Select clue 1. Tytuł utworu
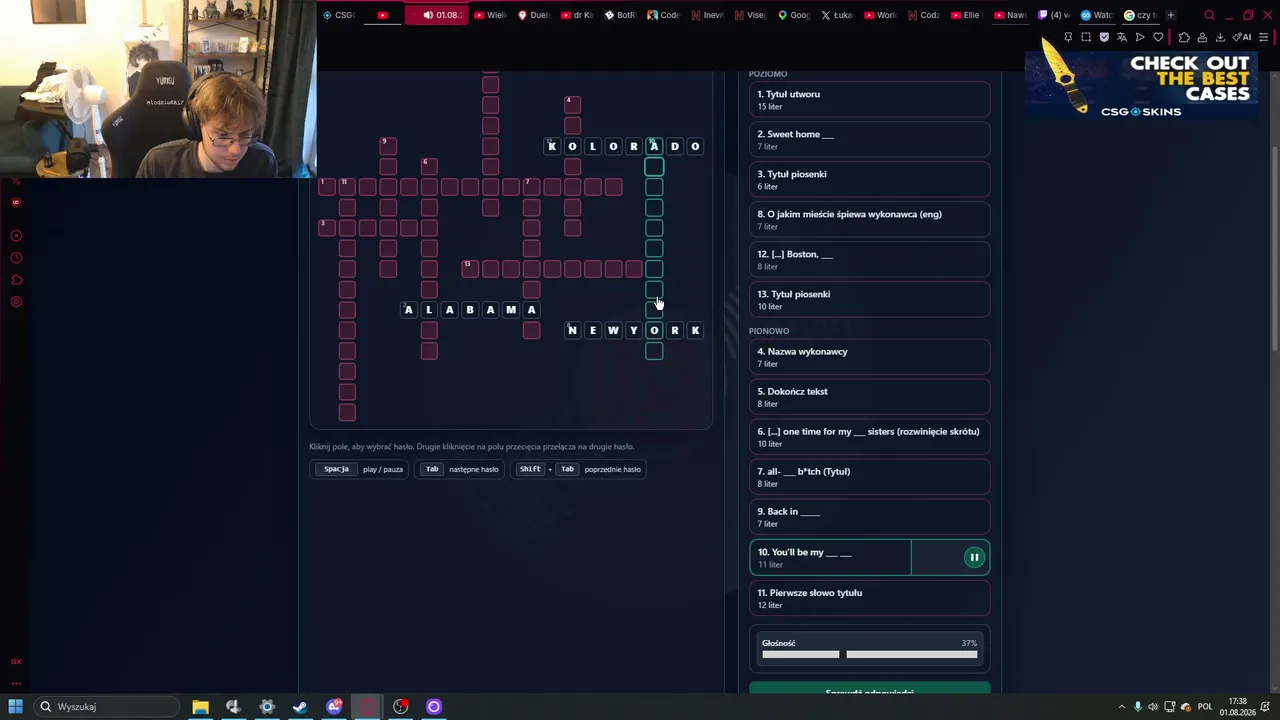Viewport: 1280px width, 720px height. (x=869, y=100)
